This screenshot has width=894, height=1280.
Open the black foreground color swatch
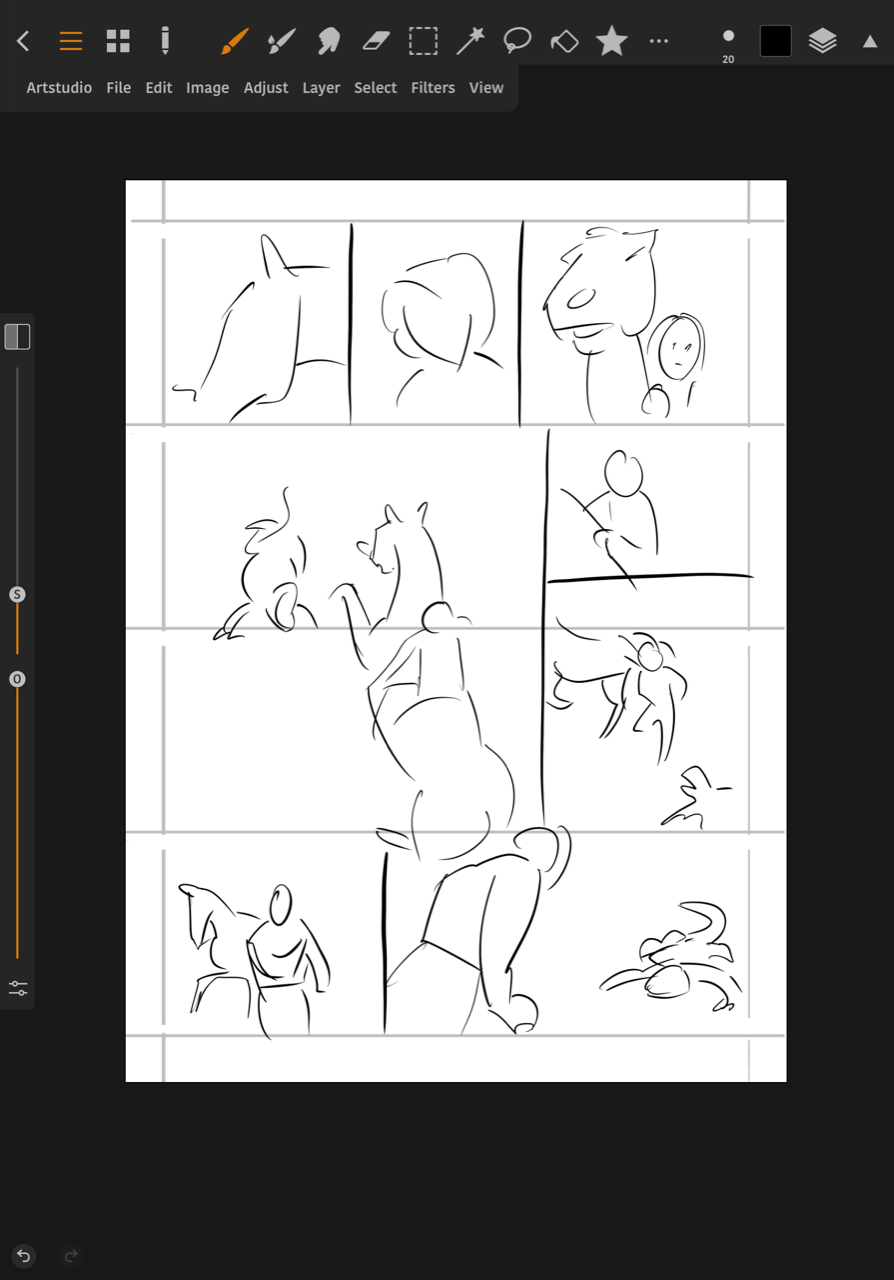pyautogui.click(x=775, y=41)
